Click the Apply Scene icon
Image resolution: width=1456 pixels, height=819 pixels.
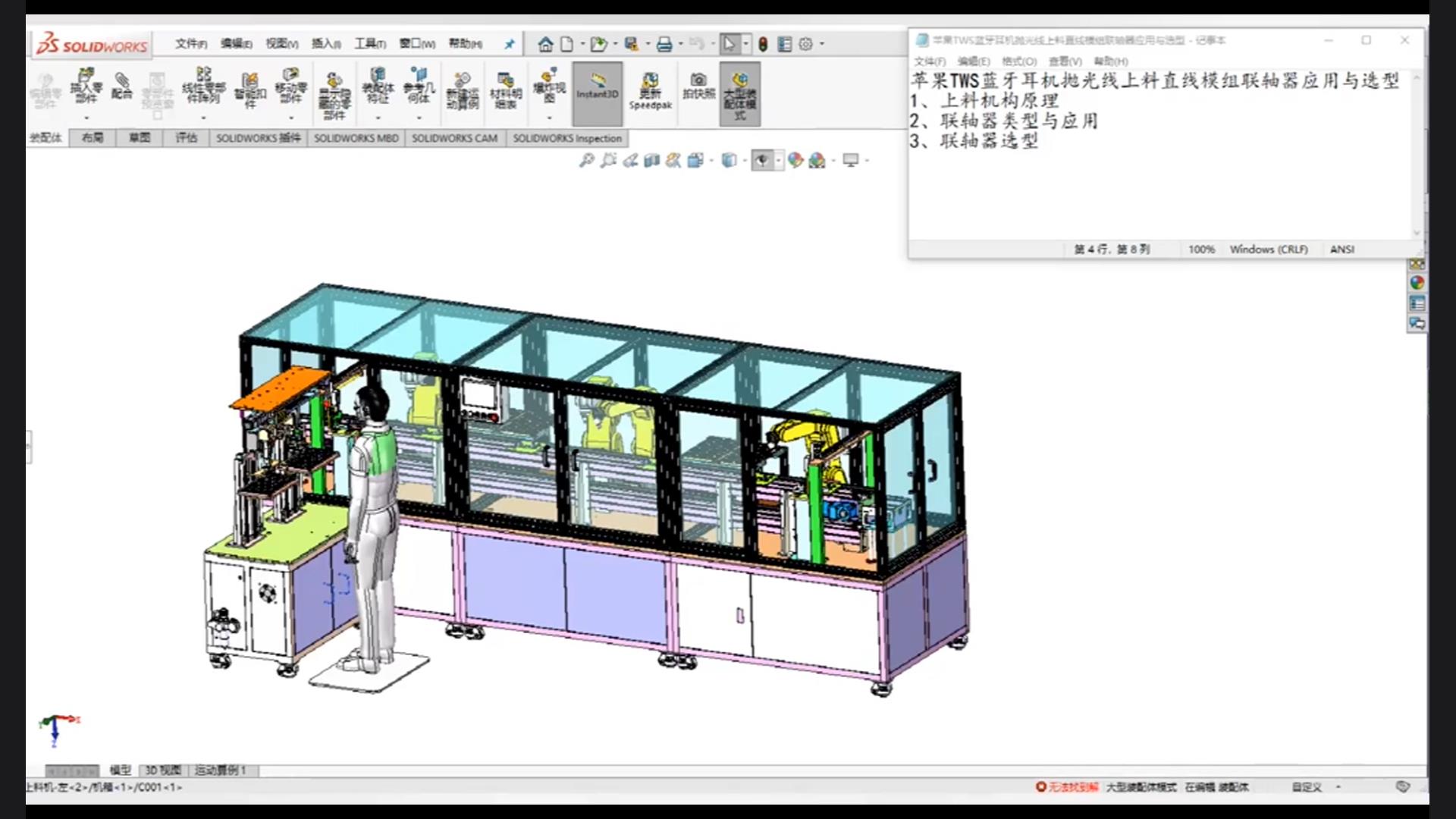(x=817, y=160)
